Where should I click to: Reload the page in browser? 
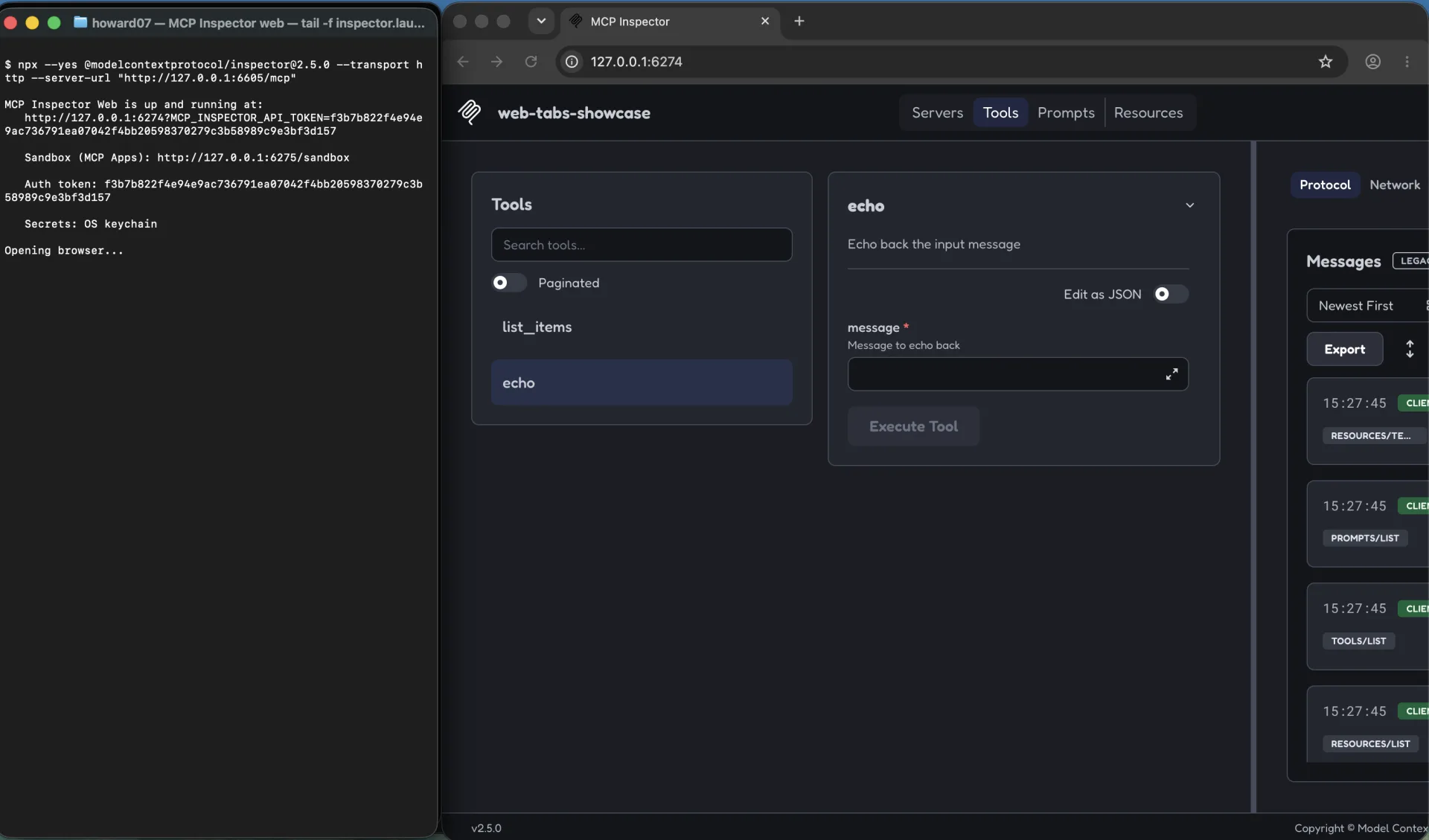pyautogui.click(x=531, y=62)
